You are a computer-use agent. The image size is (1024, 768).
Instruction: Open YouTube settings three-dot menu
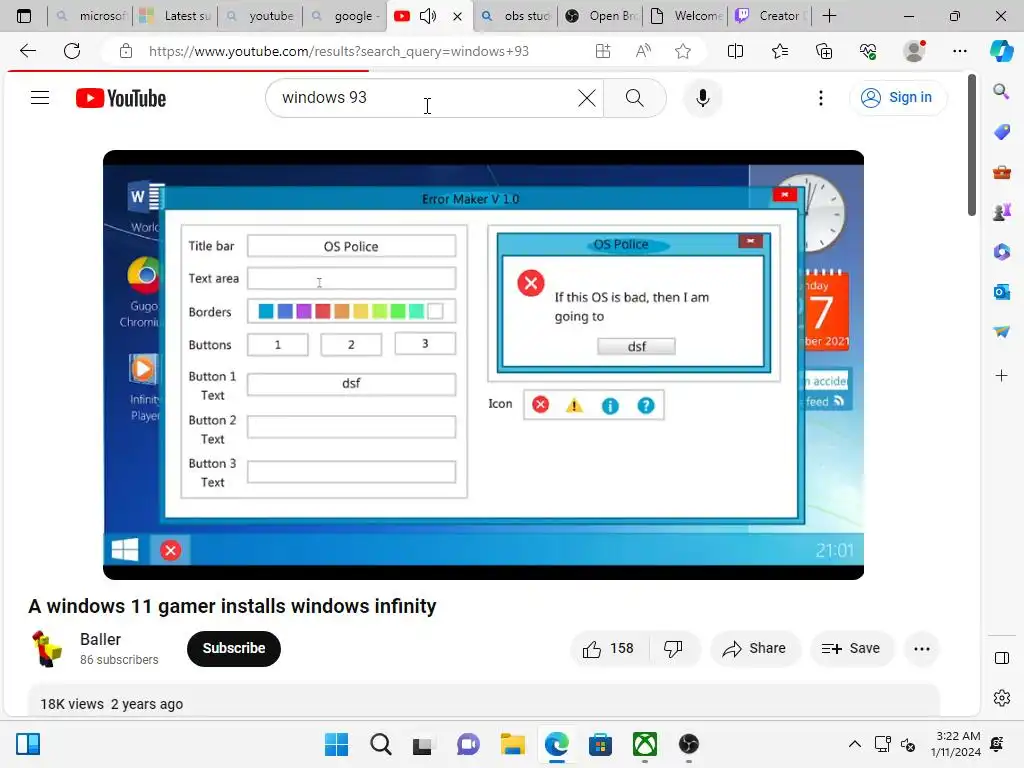point(821,98)
